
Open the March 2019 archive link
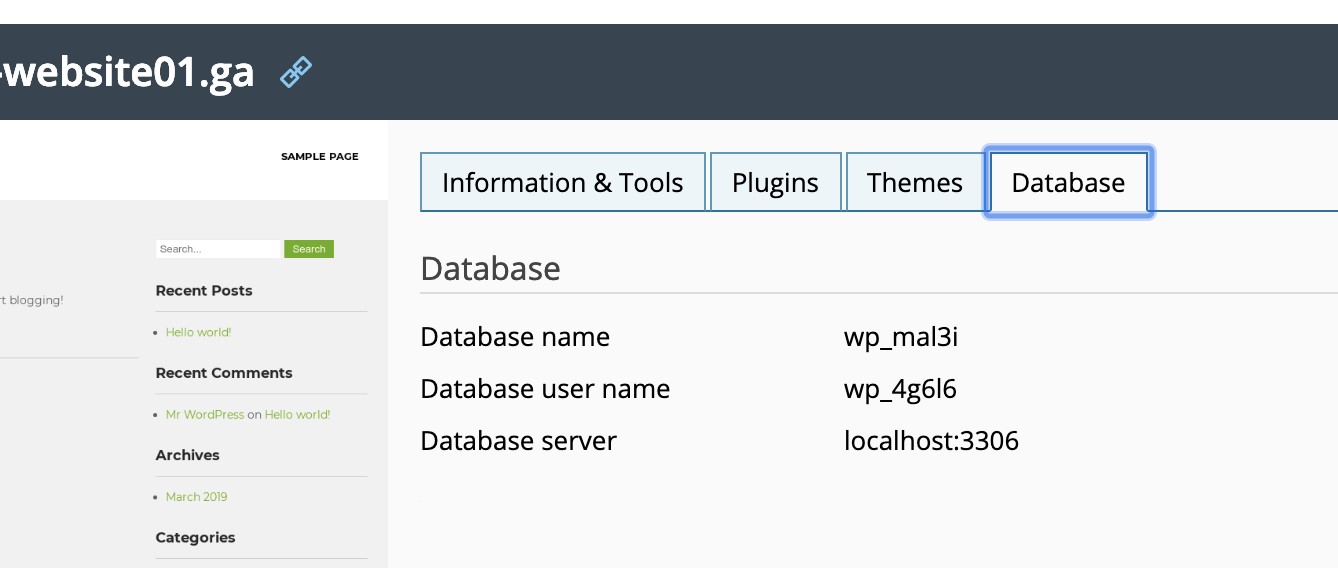click(196, 496)
